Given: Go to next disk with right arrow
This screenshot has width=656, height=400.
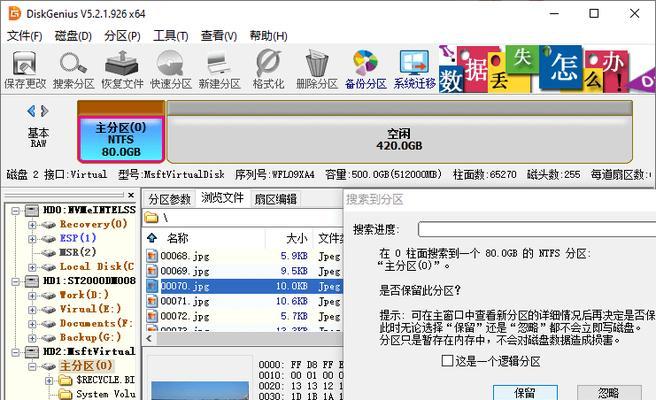Looking at the screenshot, I should tap(44, 111).
